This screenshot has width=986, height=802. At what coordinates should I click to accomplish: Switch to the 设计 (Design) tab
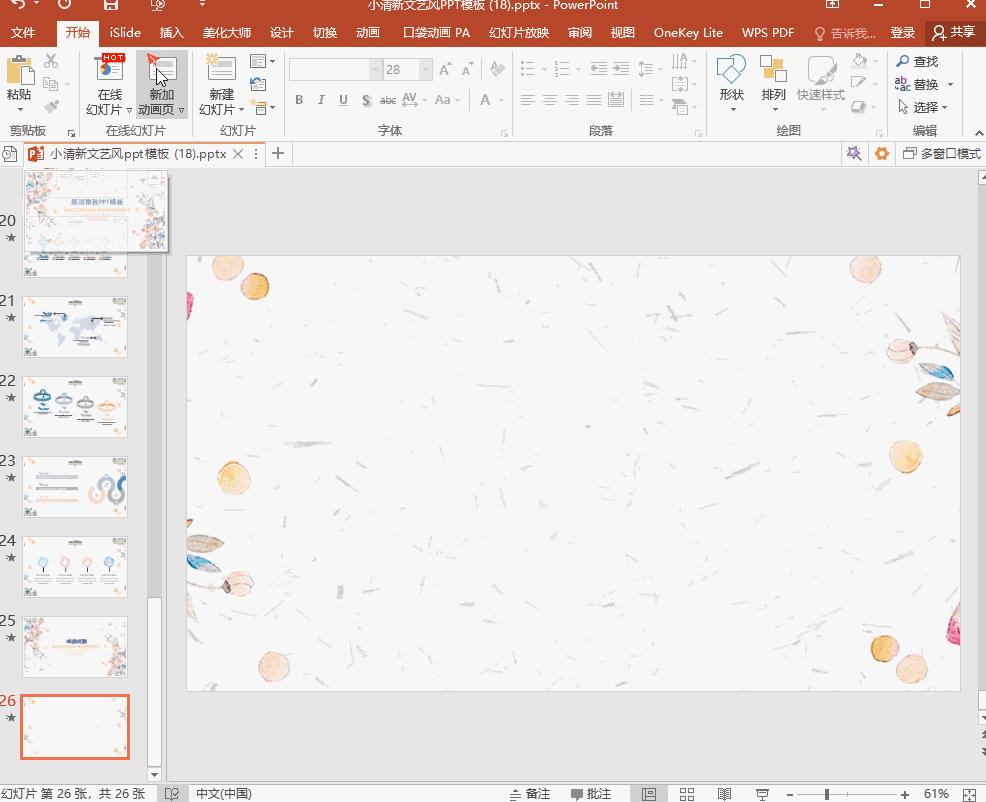[282, 32]
